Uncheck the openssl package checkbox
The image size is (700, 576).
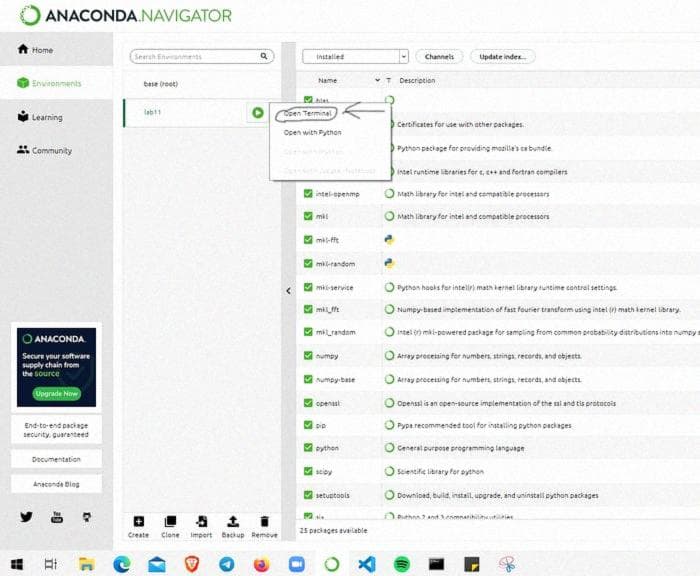[x=308, y=403]
